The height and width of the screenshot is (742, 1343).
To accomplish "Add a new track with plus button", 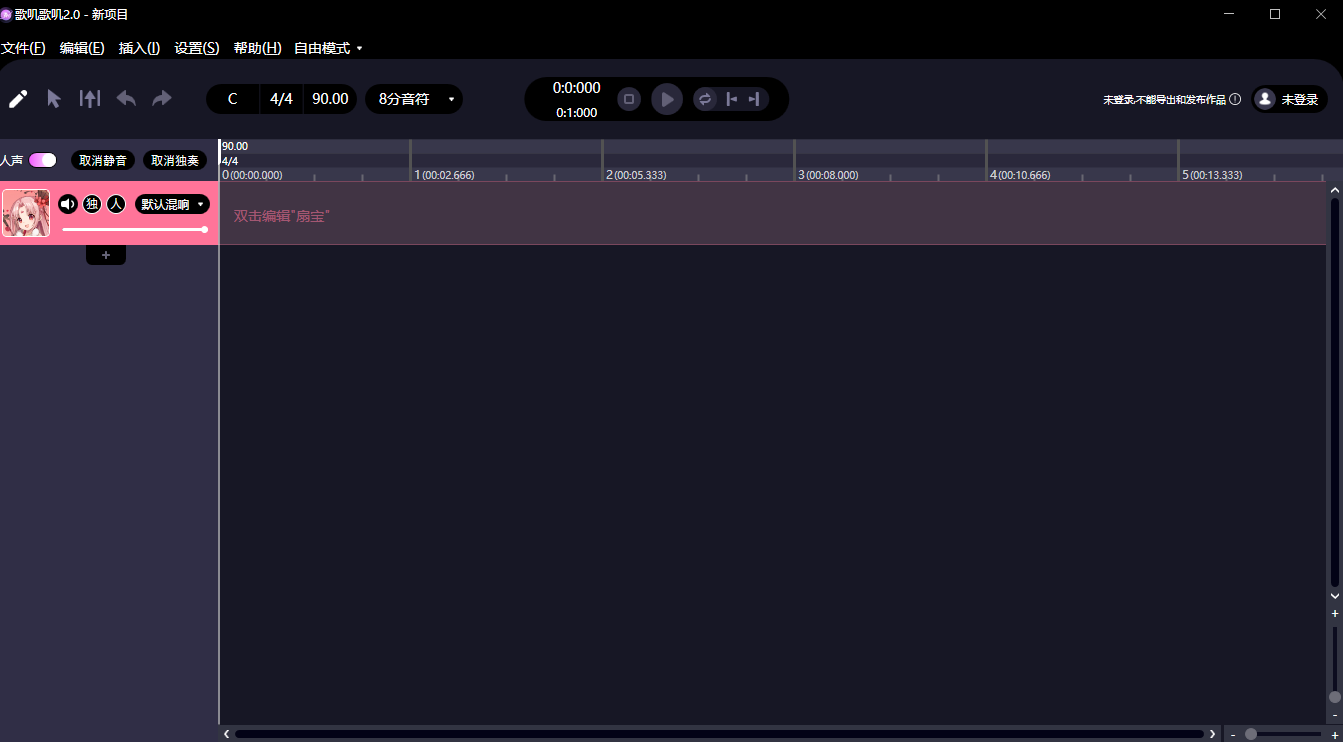I will [x=106, y=255].
